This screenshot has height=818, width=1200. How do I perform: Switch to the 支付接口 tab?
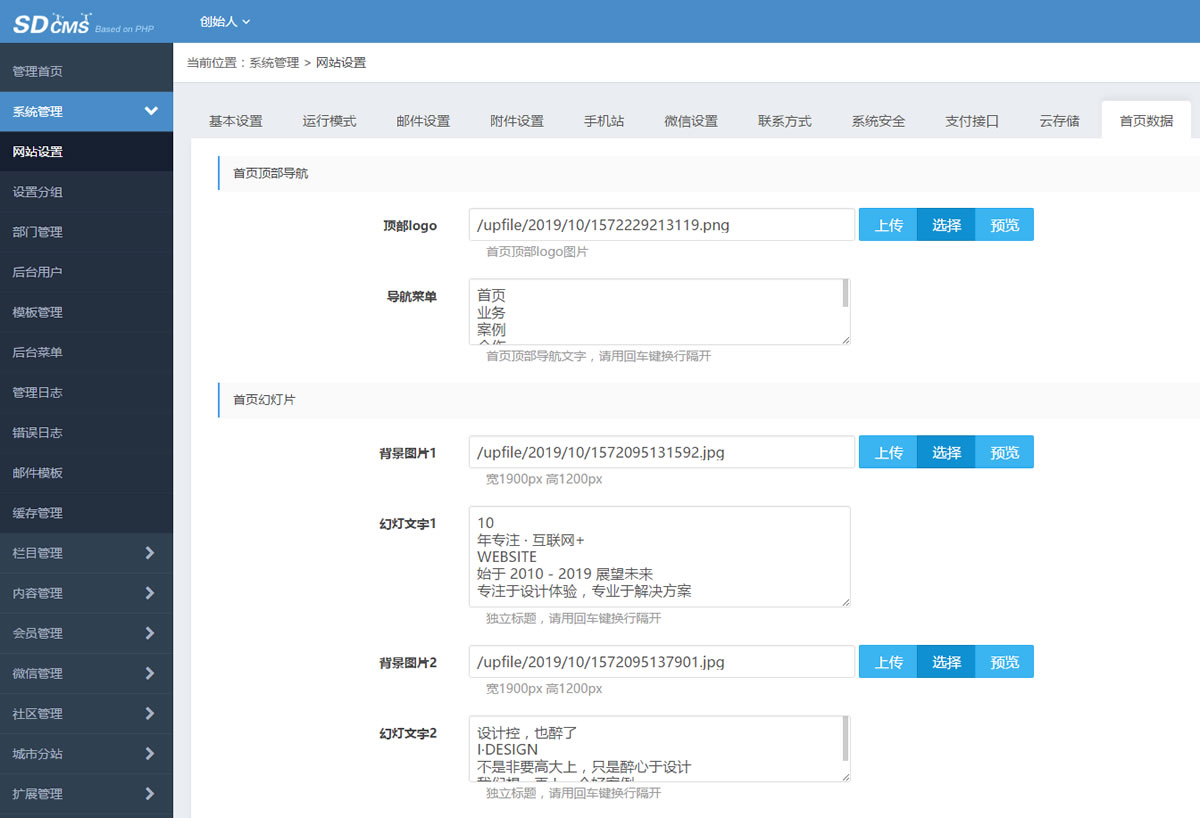[x=972, y=121]
